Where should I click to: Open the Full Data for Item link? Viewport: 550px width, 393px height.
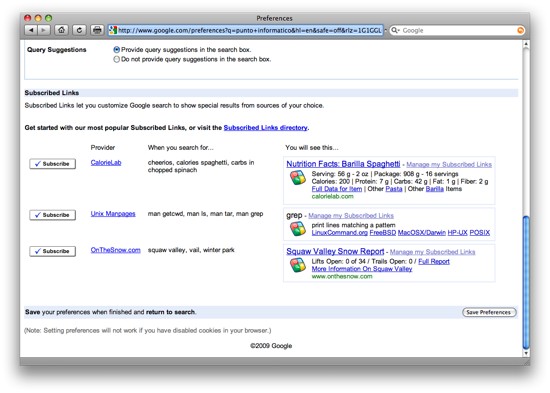click(x=337, y=189)
